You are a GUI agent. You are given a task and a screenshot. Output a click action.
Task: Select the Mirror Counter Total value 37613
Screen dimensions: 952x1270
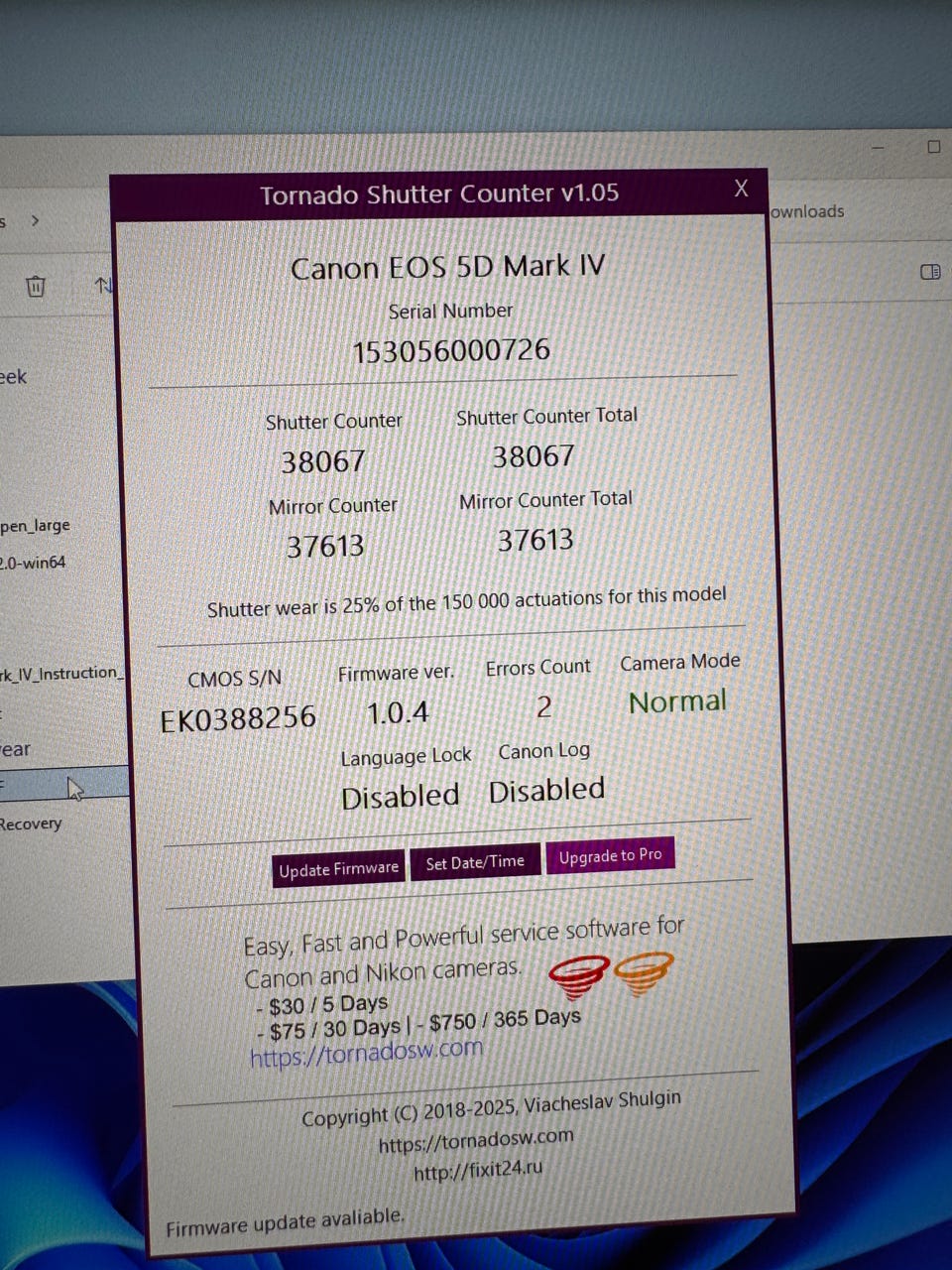(x=535, y=541)
